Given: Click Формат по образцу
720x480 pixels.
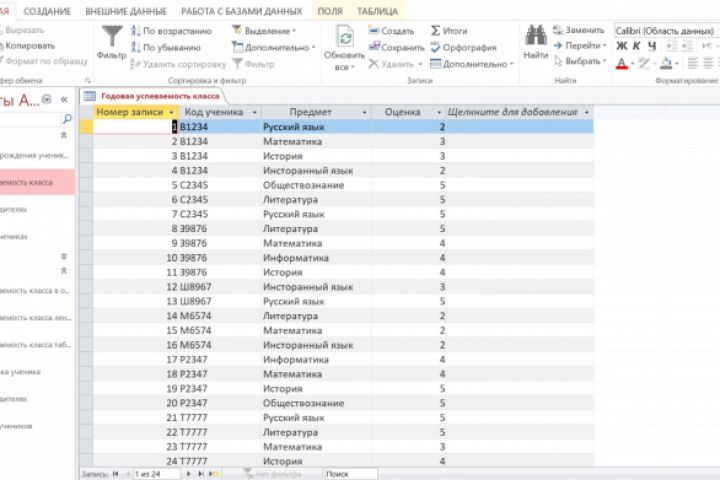Looking at the screenshot, I should [44, 61].
